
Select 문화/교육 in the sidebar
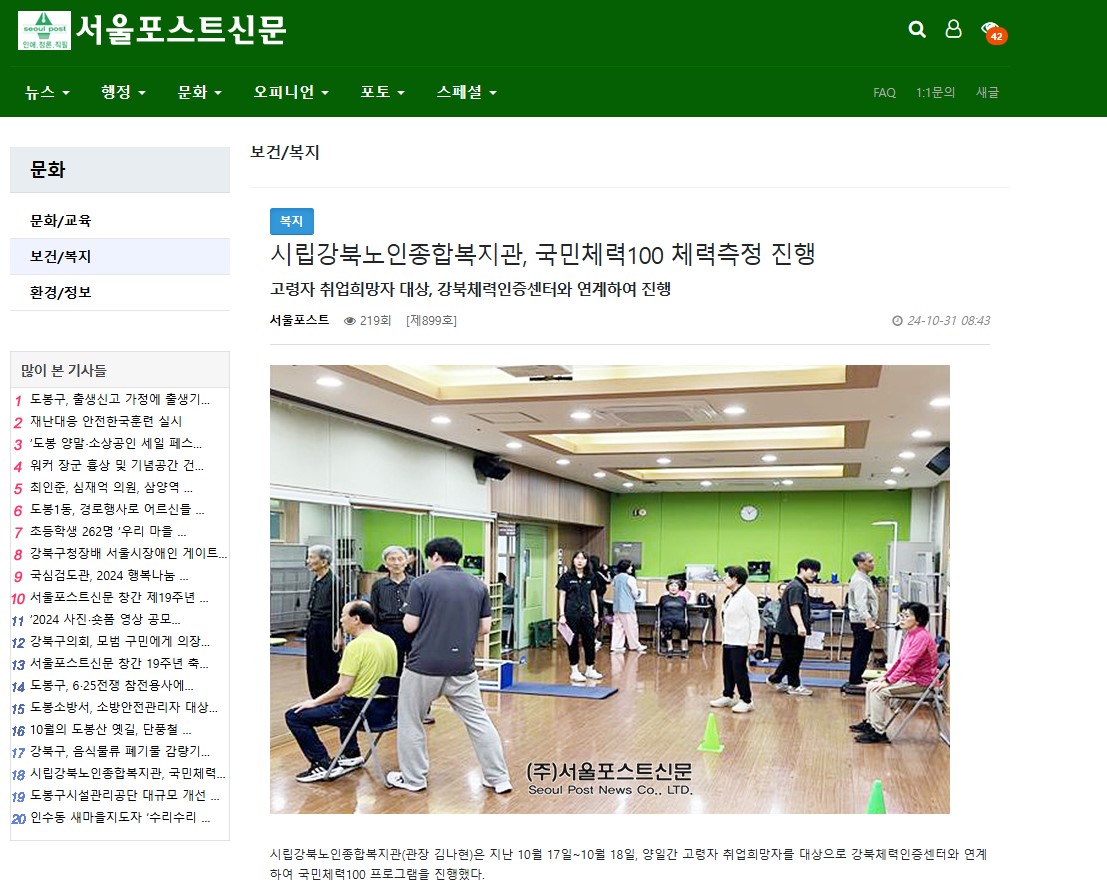(60, 220)
